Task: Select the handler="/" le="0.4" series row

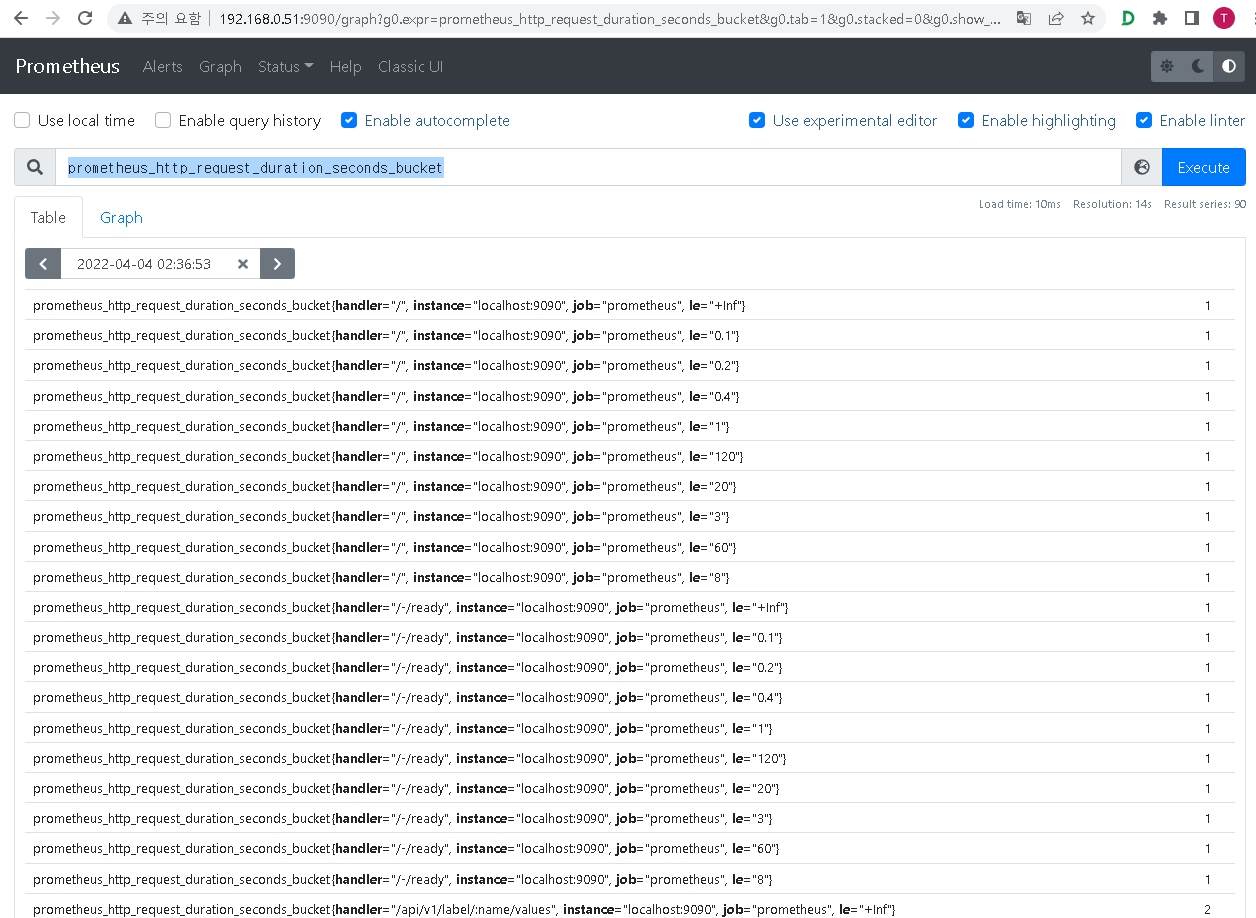Action: coord(630,396)
